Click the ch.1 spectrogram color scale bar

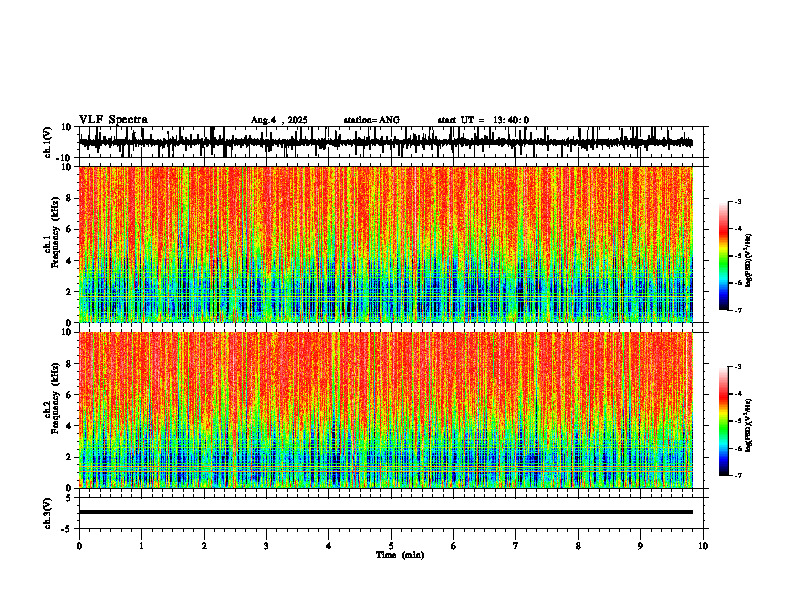click(723, 256)
